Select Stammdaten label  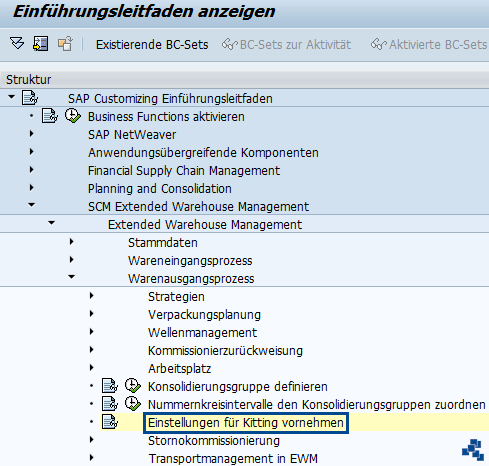pos(163,243)
